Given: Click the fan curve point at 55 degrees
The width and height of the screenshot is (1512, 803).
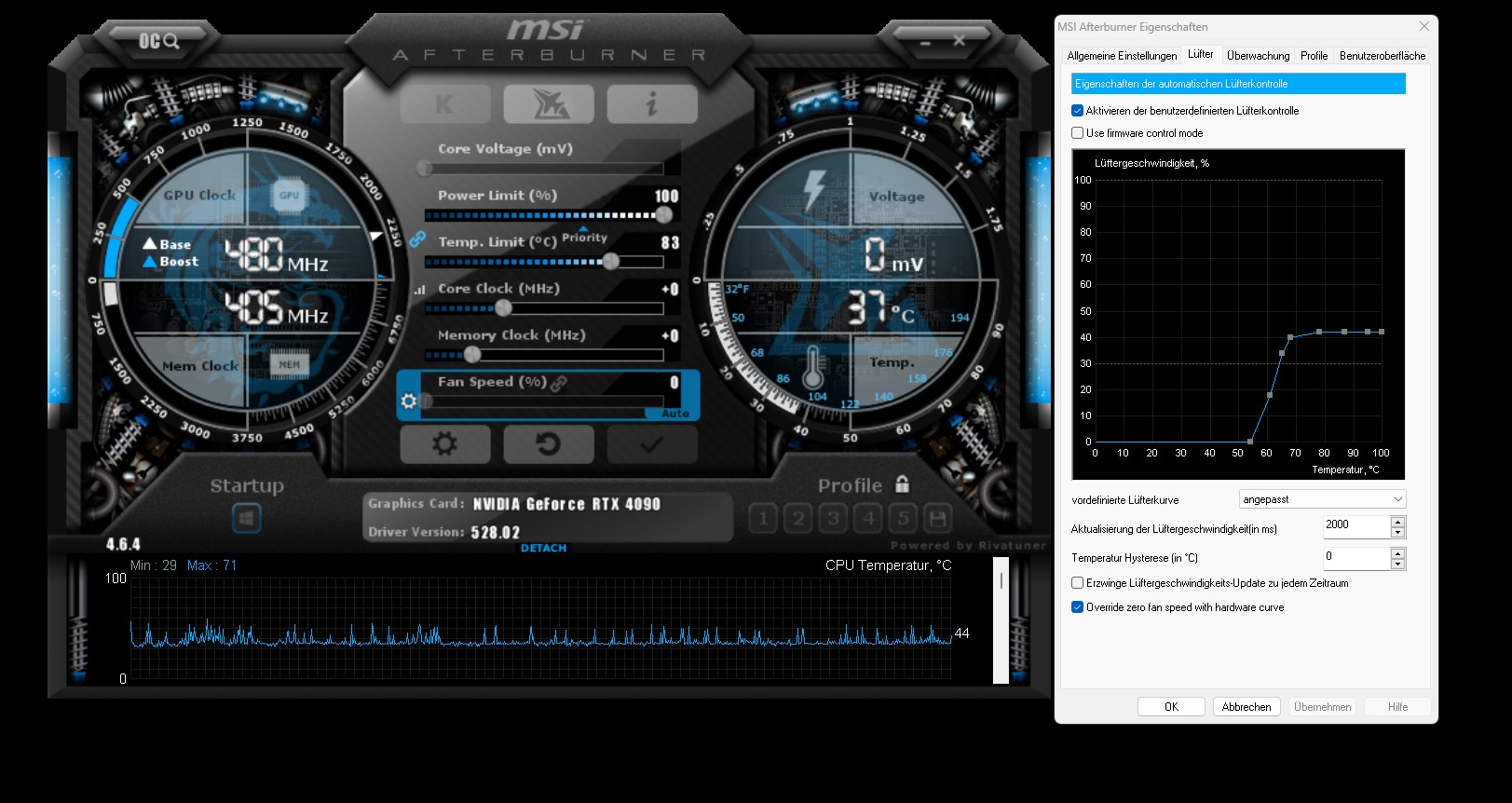Looking at the screenshot, I should click(x=1250, y=442).
